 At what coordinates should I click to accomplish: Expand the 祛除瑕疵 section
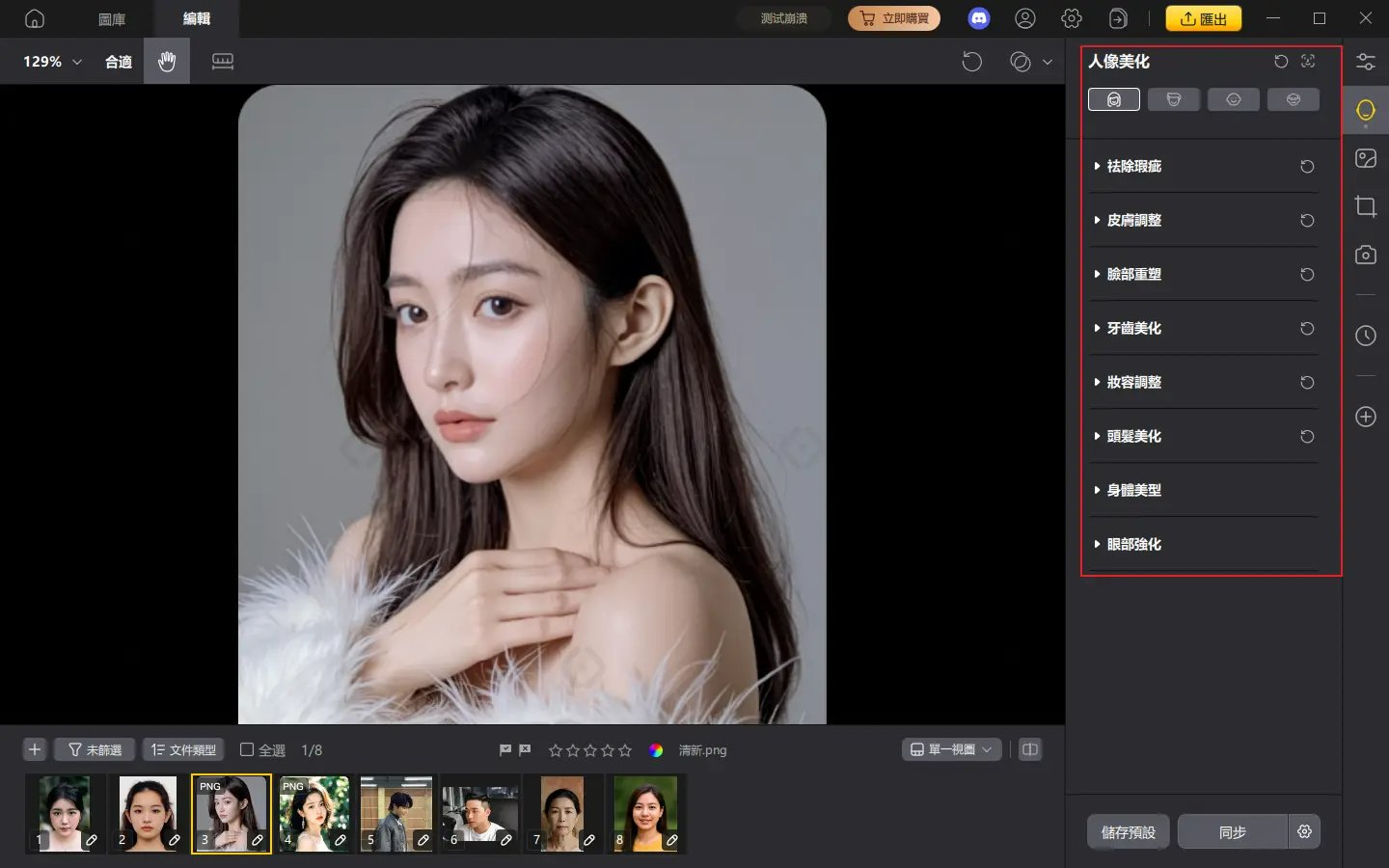tap(1134, 166)
